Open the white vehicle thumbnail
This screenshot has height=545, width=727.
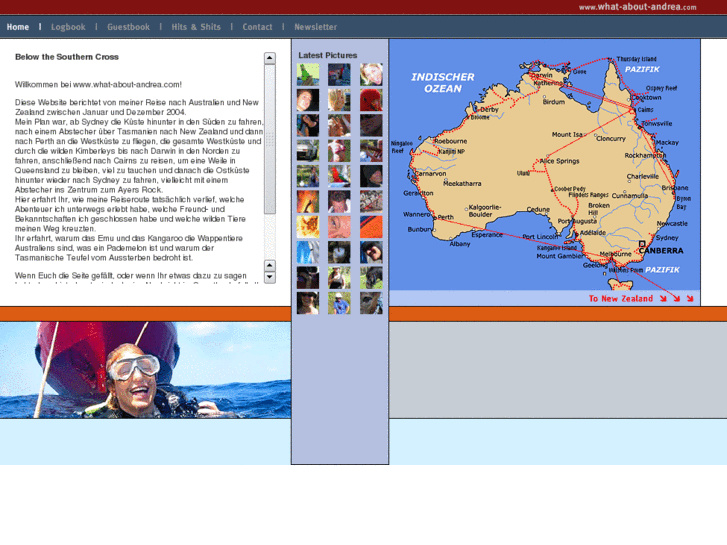[308, 151]
